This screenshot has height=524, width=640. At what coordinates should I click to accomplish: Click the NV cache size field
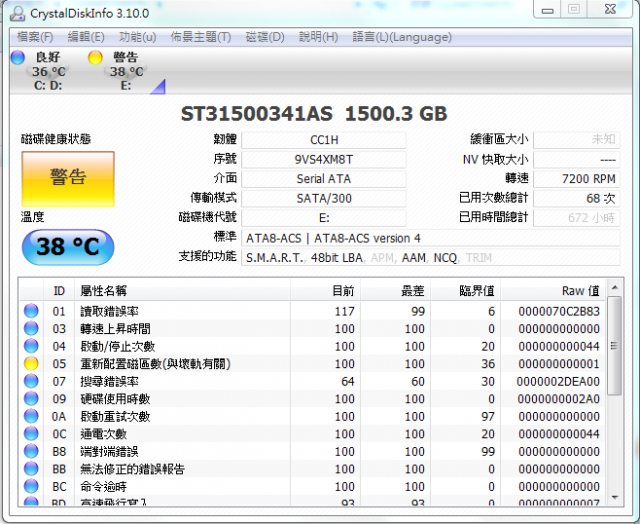pos(577,159)
